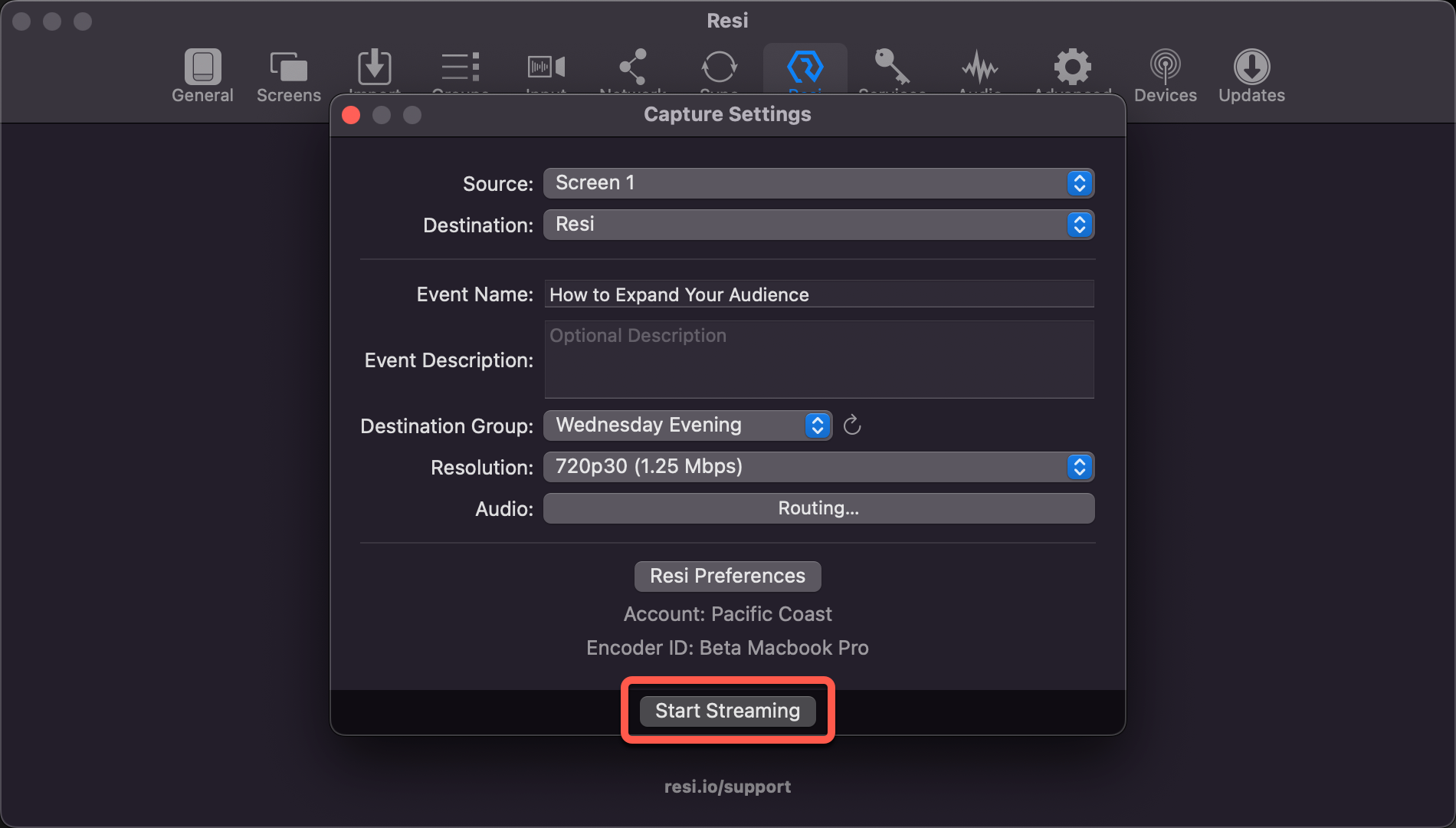Open the General preferences tab

tap(202, 73)
